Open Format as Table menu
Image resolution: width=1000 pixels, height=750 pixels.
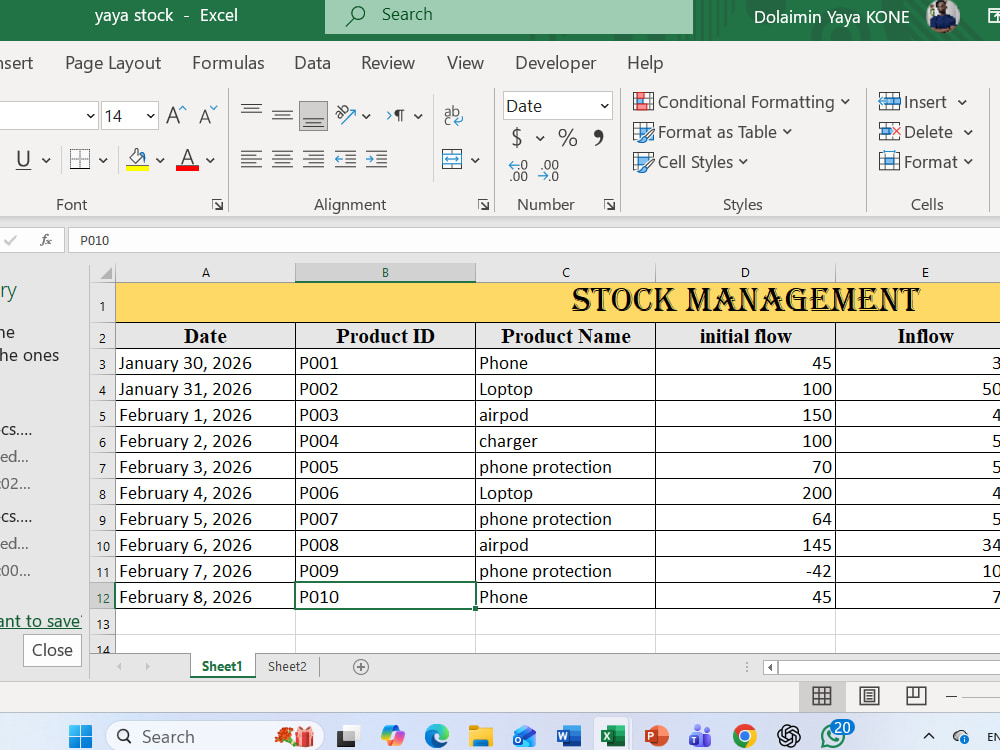tap(712, 132)
